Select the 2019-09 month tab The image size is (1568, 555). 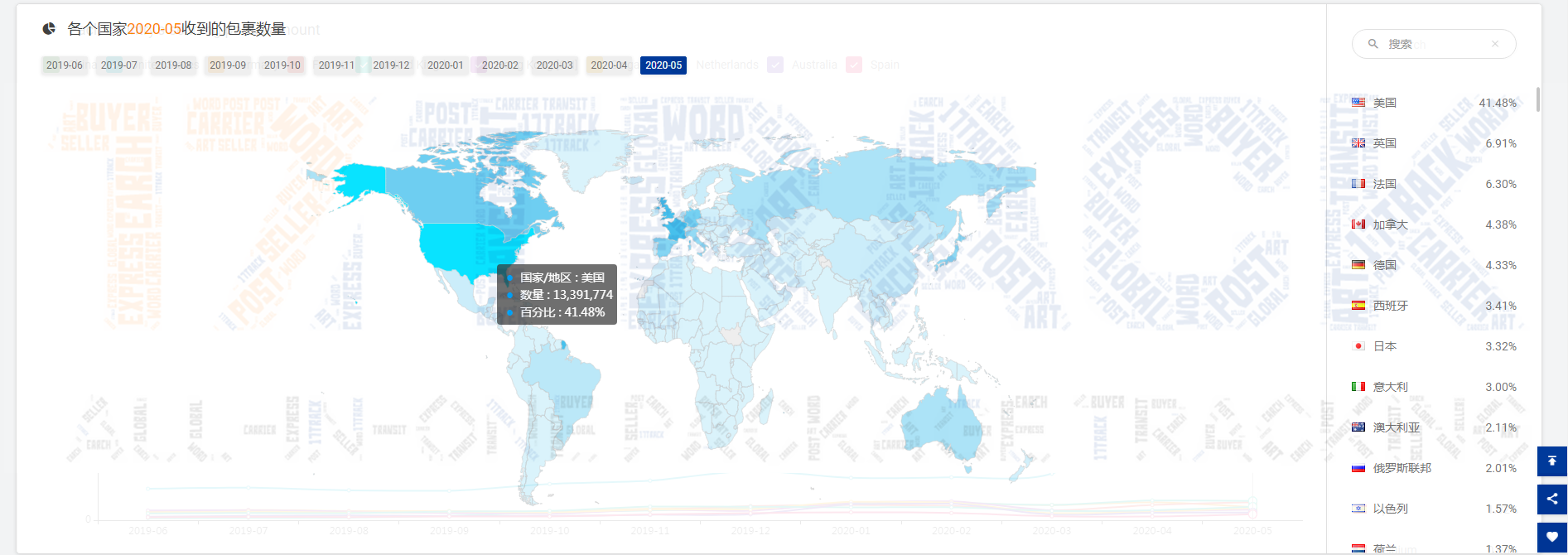pos(228,65)
